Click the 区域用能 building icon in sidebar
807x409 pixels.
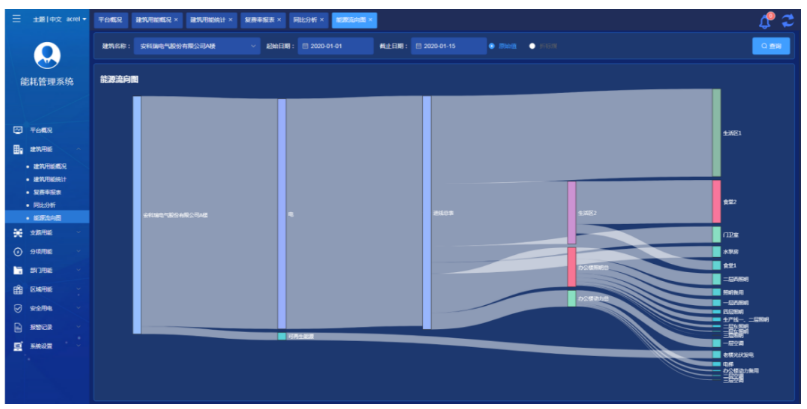[18, 289]
